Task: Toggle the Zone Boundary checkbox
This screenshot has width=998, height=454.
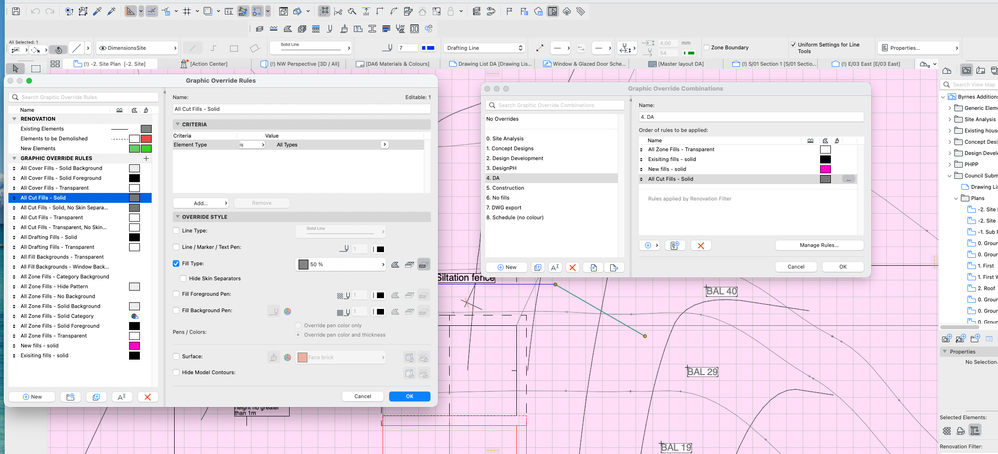Action: click(706, 48)
